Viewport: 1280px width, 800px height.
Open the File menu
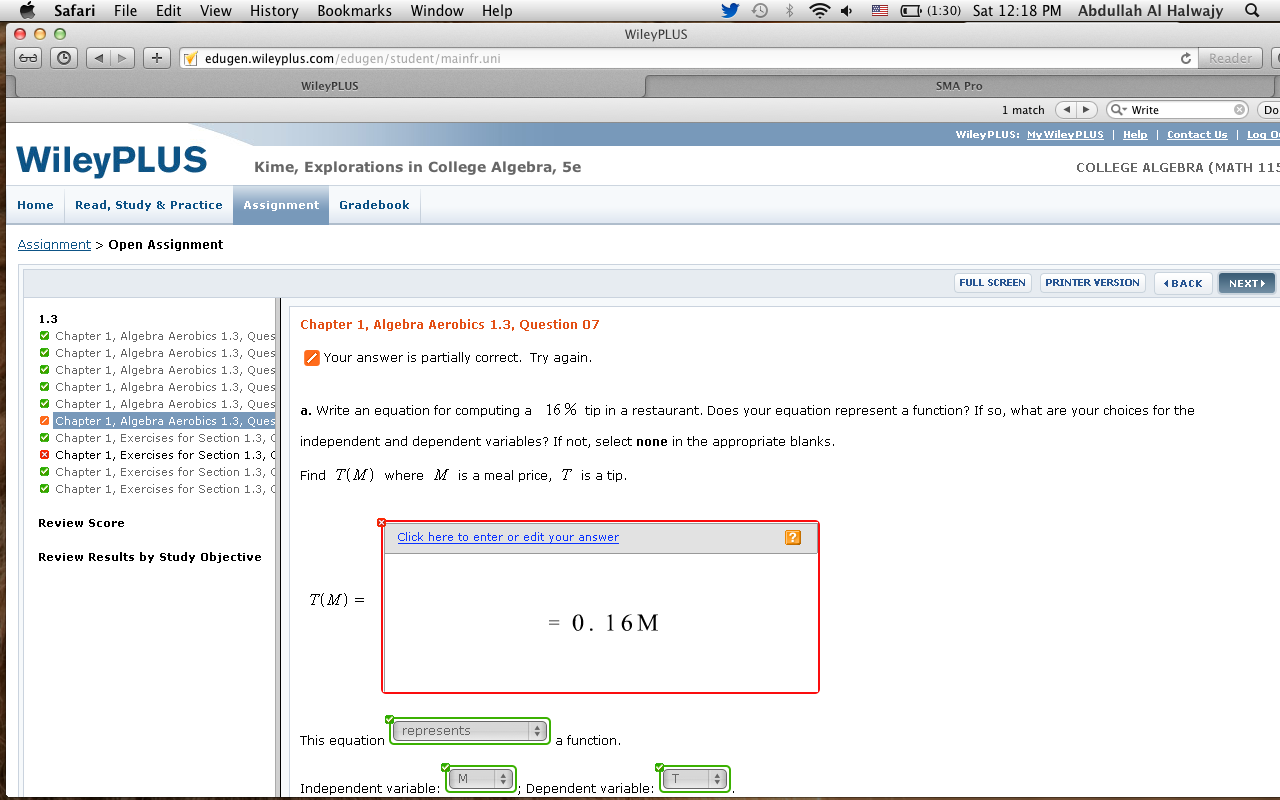(126, 11)
